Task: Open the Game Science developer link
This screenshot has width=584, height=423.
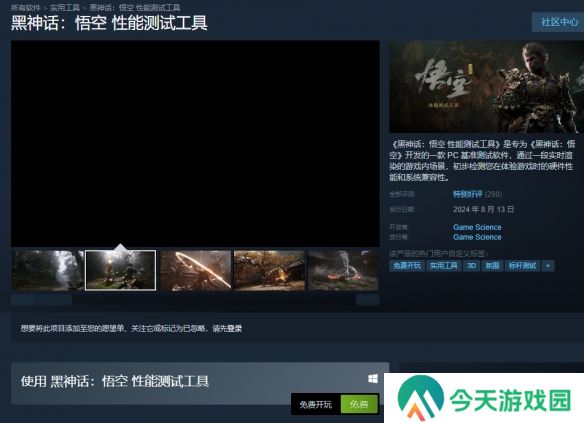Action: coord(477,227)
